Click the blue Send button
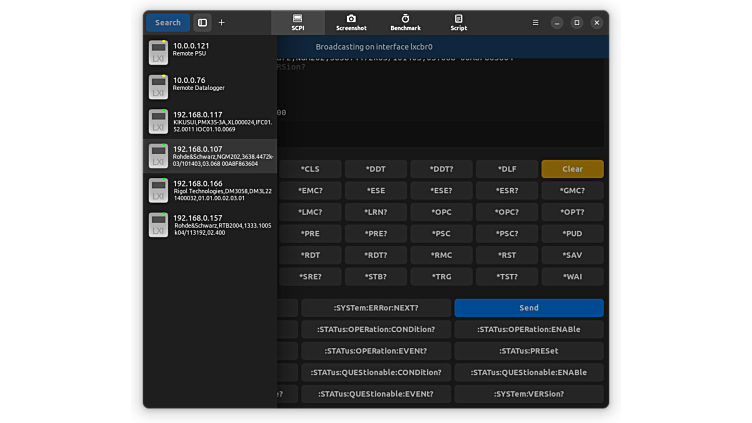 (x=528, y=308)
